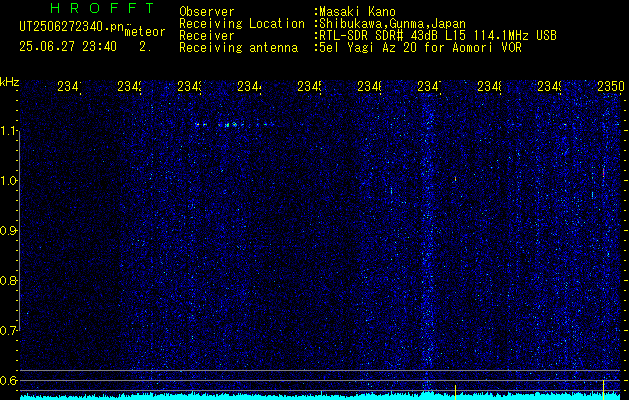Click the 0.7 frequency axis label
Viewport: 629px width, 400px height.
point(8,331)
